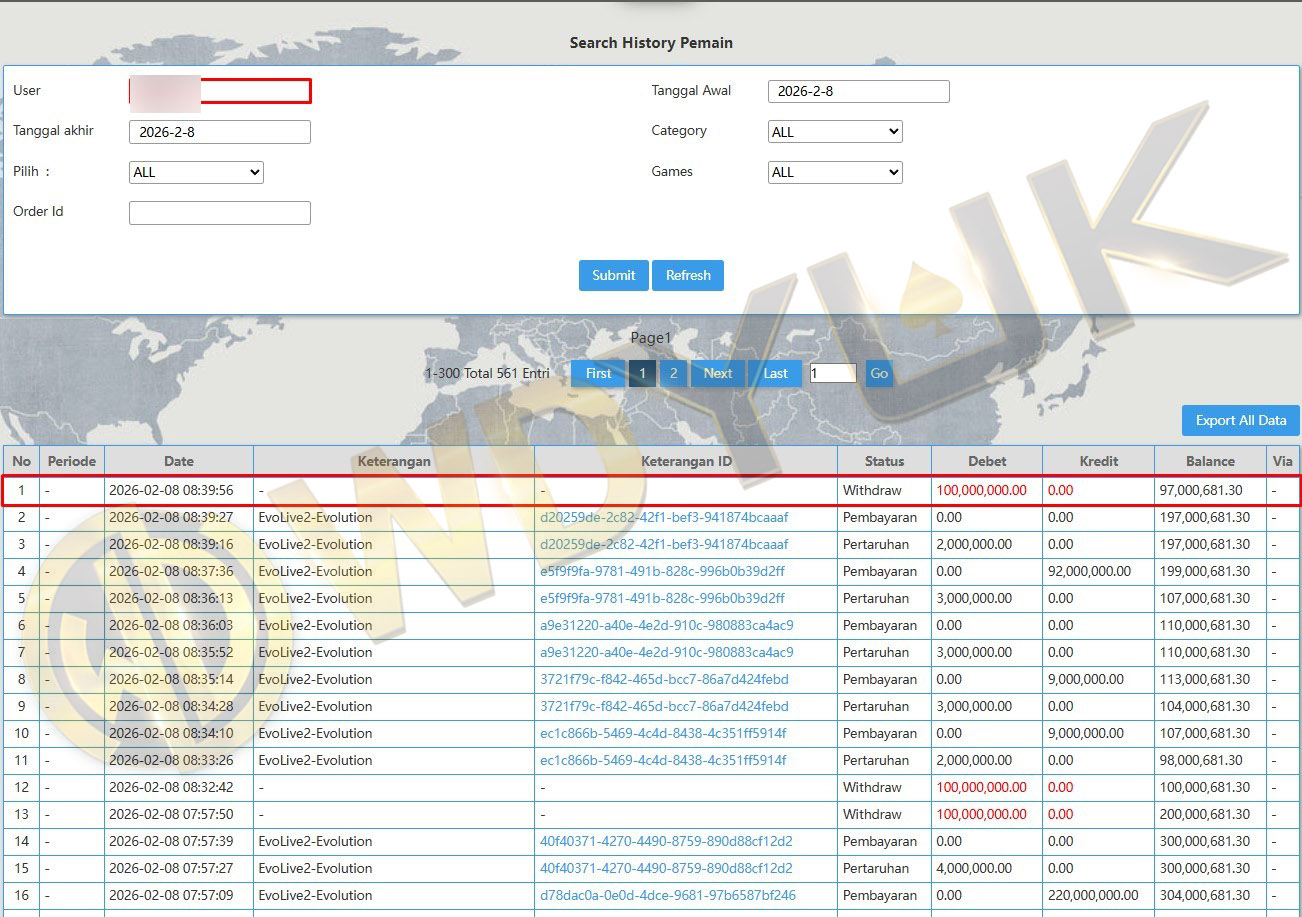Click the Balance column header
This screenshot has width=1302, height=917.
click(x=1210, y=461)
